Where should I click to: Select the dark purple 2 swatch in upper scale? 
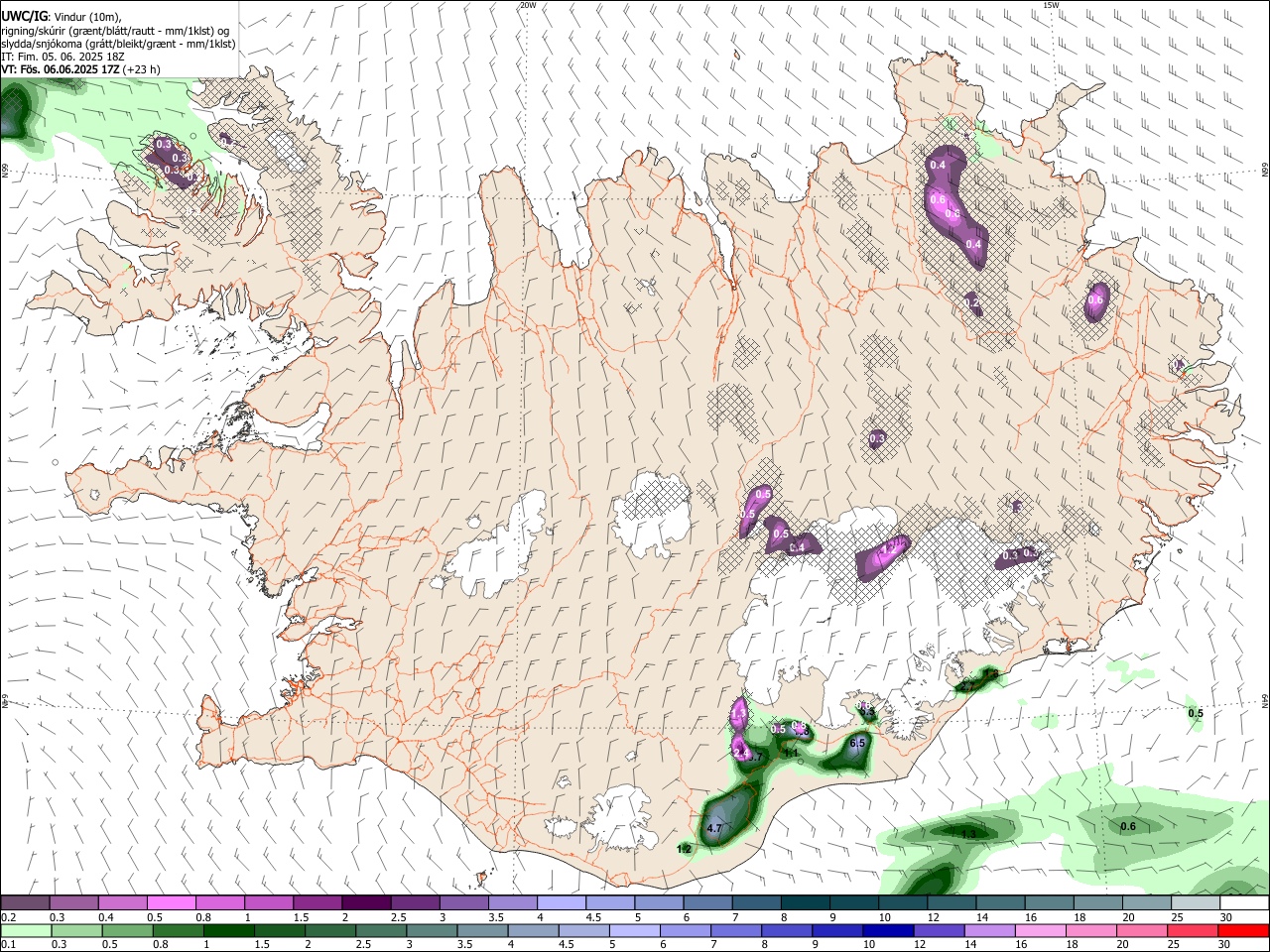[x=365, y=903]
